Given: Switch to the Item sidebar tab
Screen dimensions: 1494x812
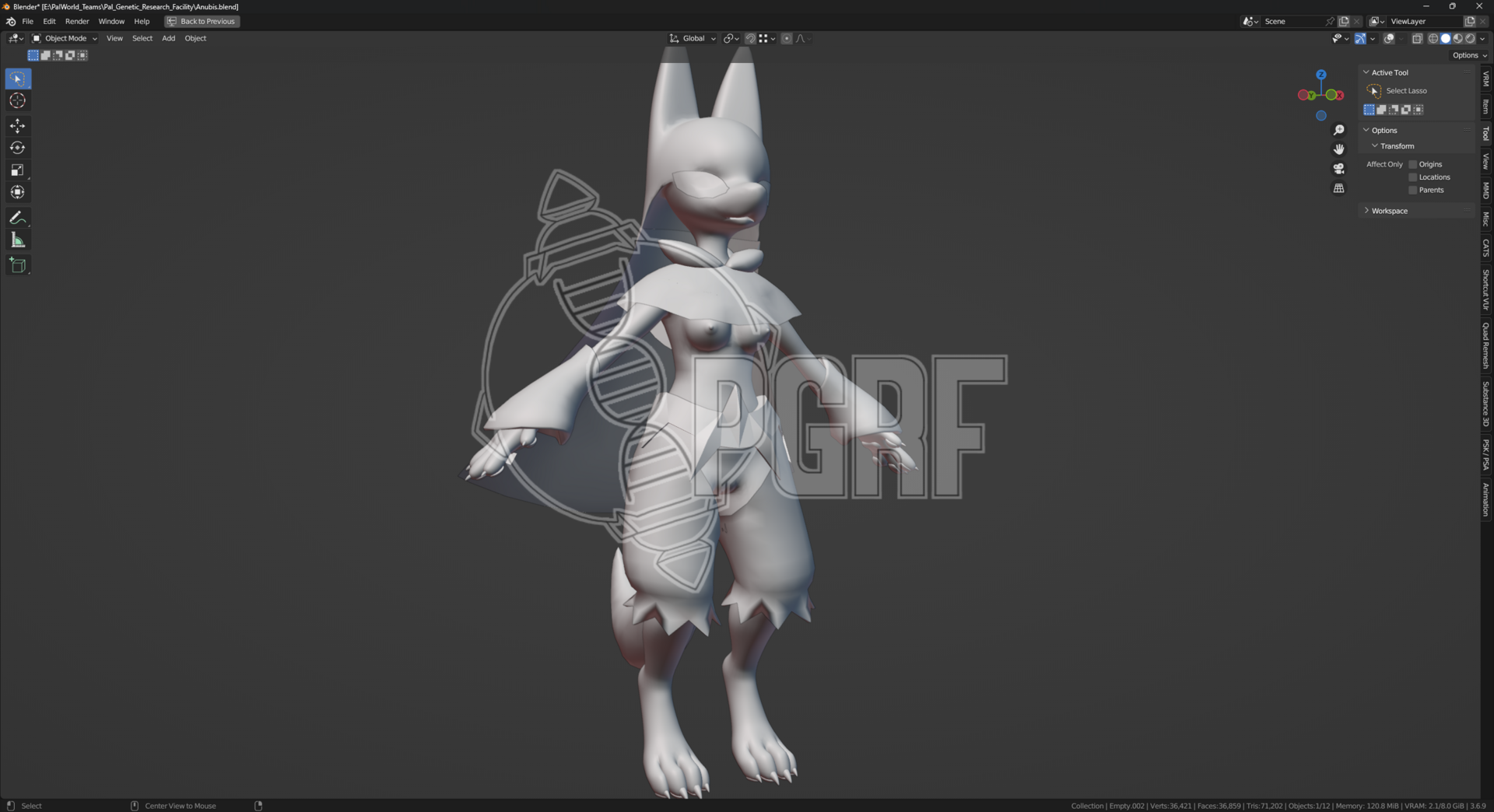Looking at the screenshot, I should tap(1486, 107).
